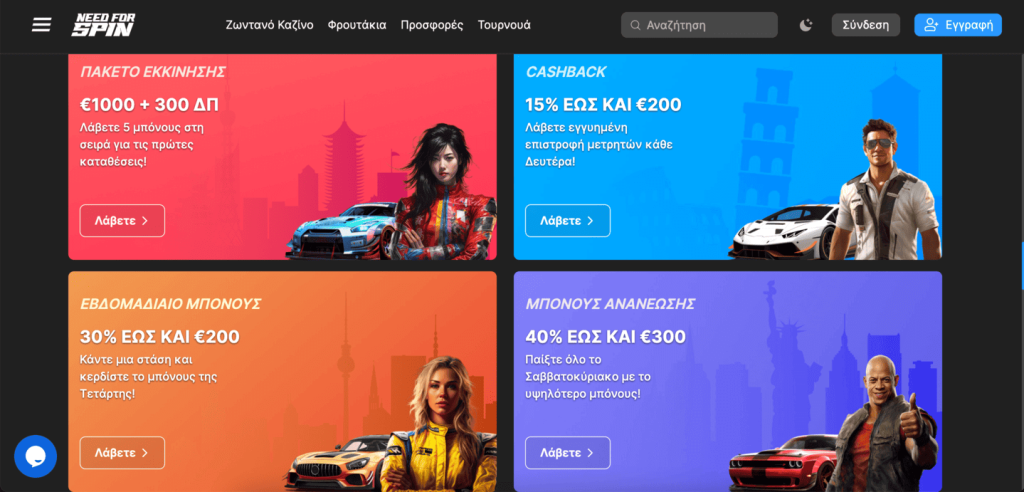The image size is (1024, 492).
Task: Click the page scrollbar thumb
Action: pyautogui.click(x=1022, y=265)
